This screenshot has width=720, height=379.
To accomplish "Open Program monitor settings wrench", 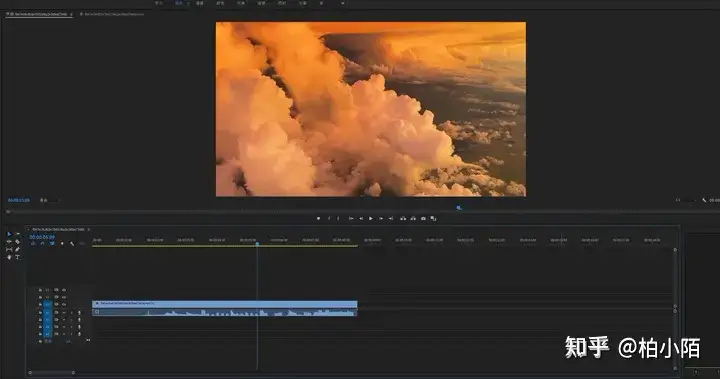I will tap(704, 200).
